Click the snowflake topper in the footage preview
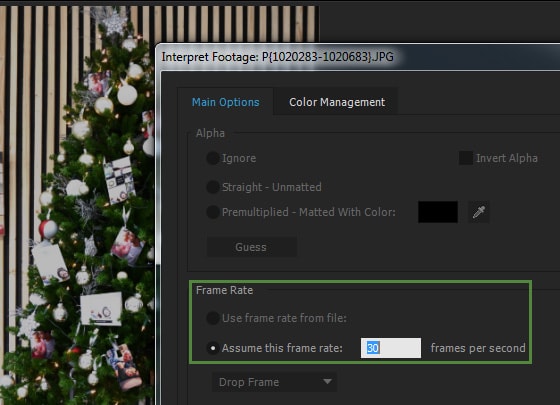This screenshot has width=560, height=405. click(x=115, y=22)
